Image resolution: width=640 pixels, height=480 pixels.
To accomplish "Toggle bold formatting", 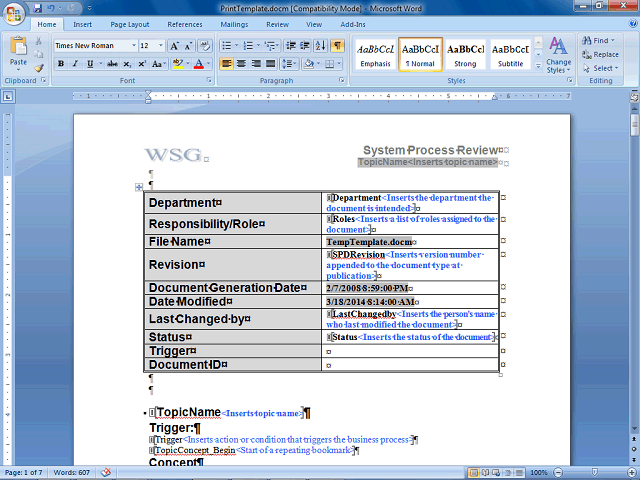I will click(x=61, y=64).
